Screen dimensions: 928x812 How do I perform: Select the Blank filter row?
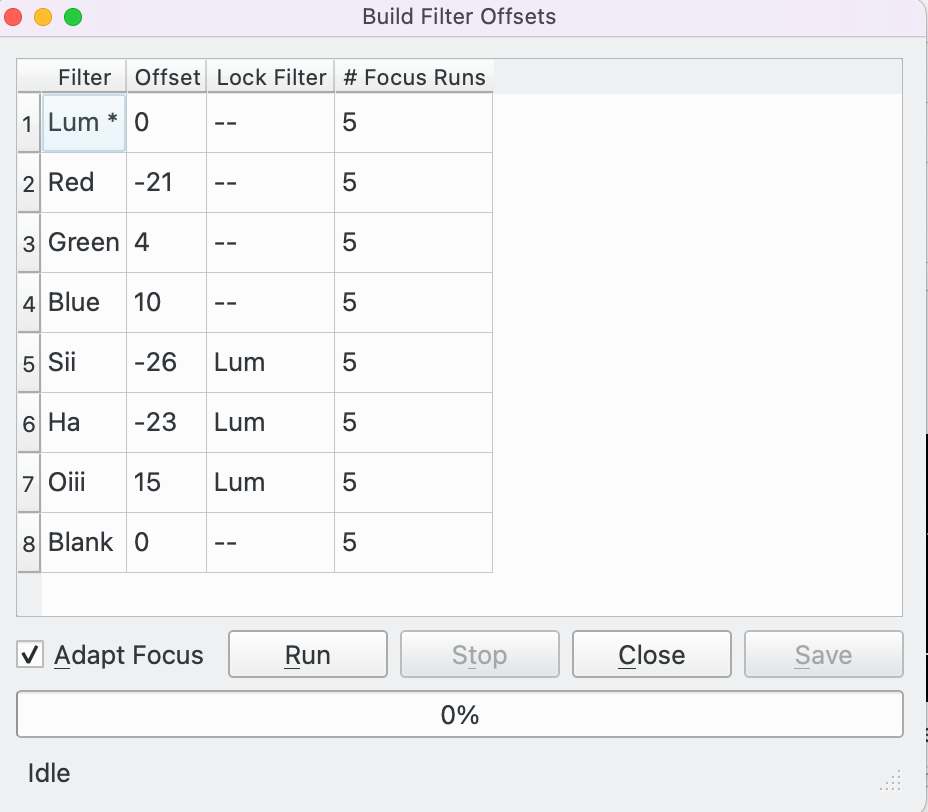point(83,542)
